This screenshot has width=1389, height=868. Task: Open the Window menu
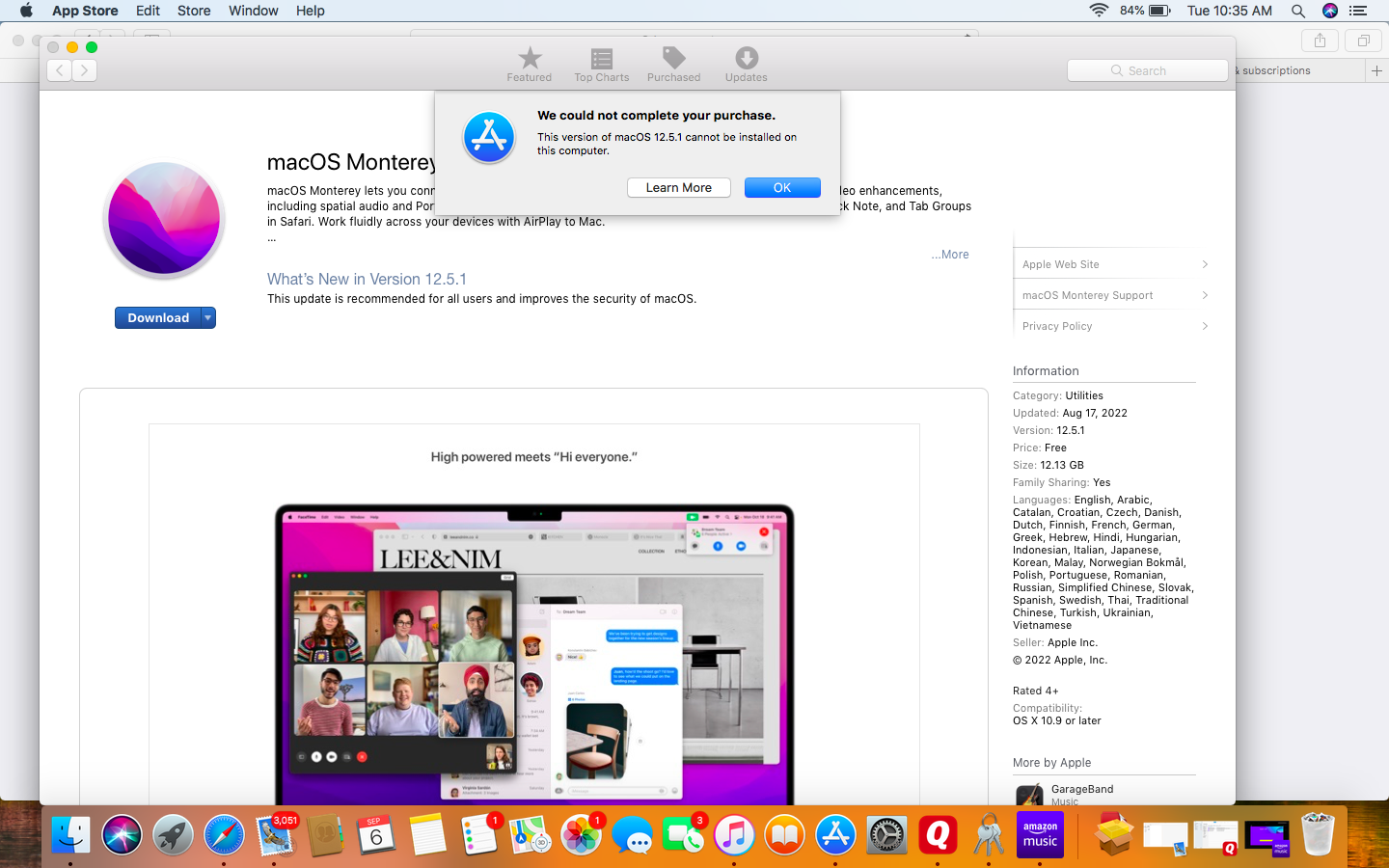click(x=253, y=11)
